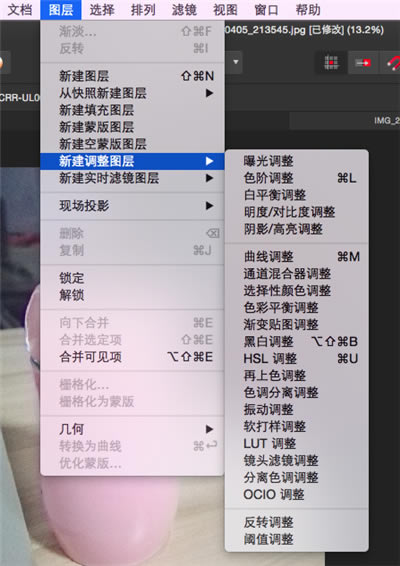400x566 pixels.
Task: Click 锁定 in the layer menu
Action: tap(132, 278)
